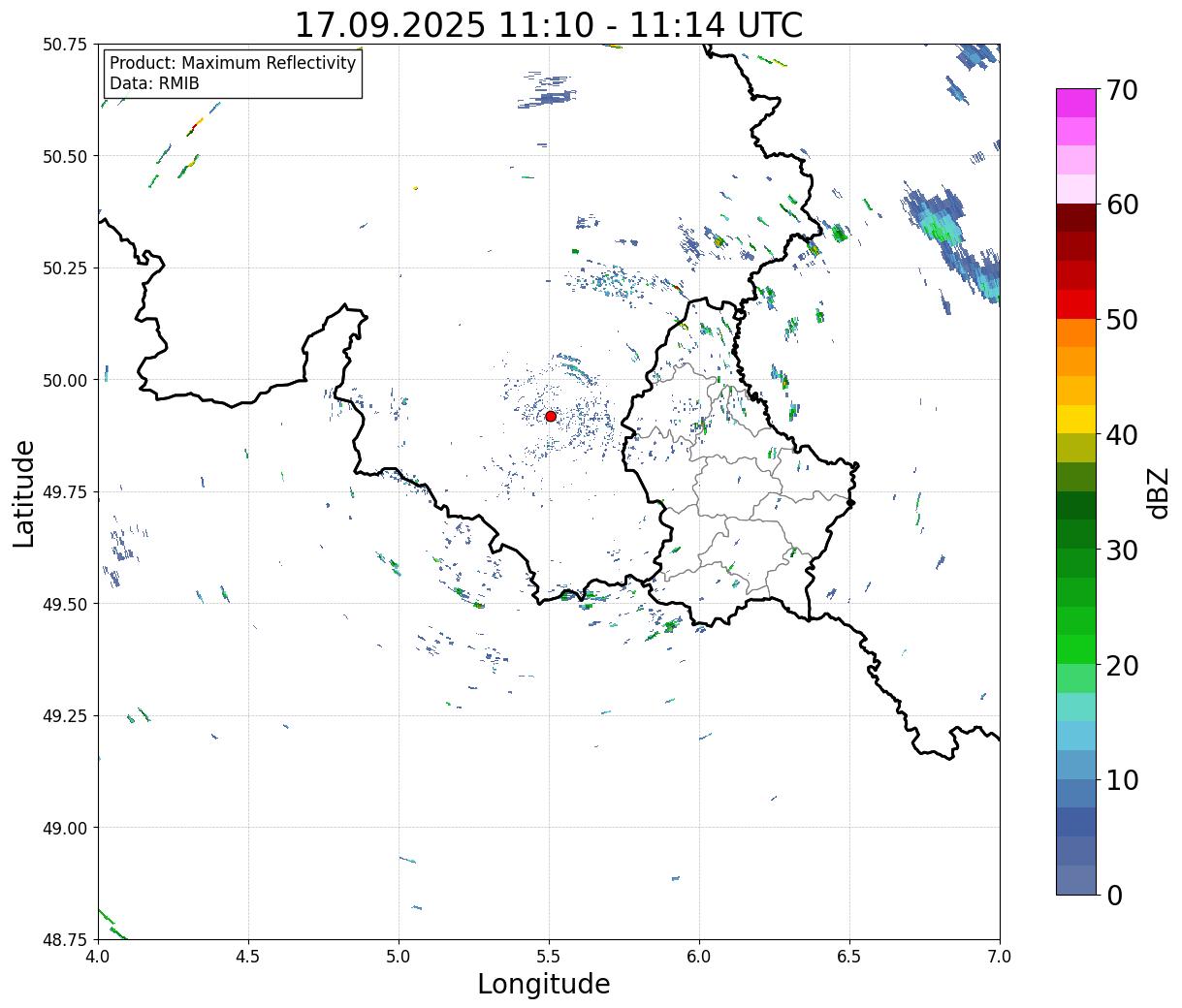Click the 'Latitude' axis label
Image resolution: width=1182 pixels, height=1008 pixels.
[x=24, y=493]
